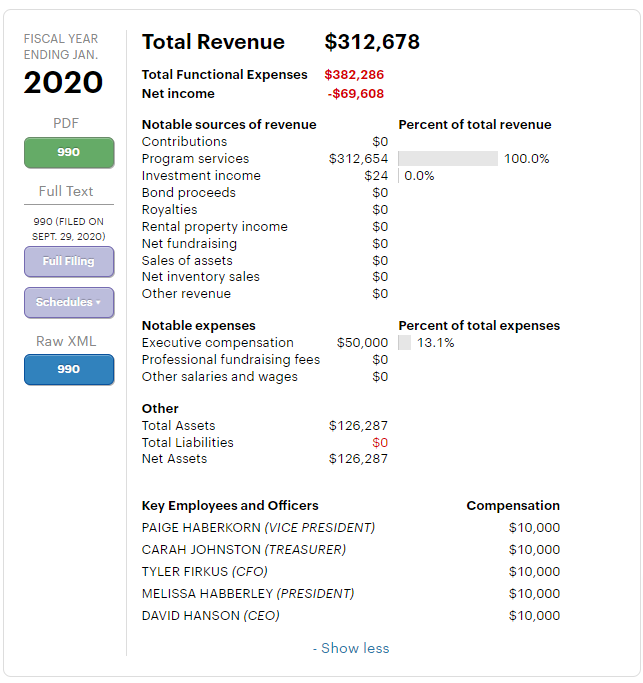643x683 pixels.
Task: Expand the Schedules dropdown
Action: coord(69,302)
